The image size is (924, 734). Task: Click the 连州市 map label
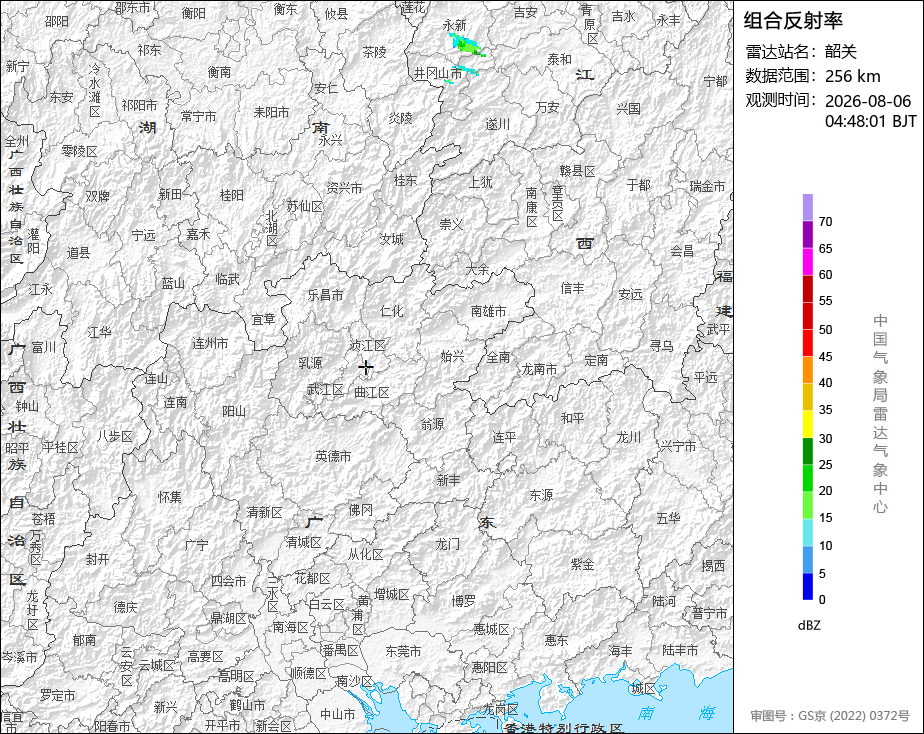(210, 343)
